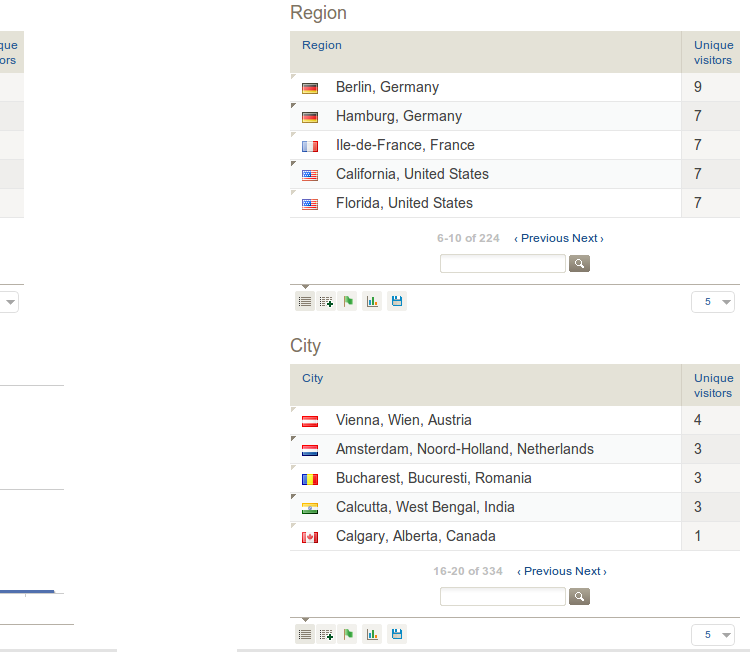
Task: Click the Indian flag beside Calcutta
Action: 310,508
